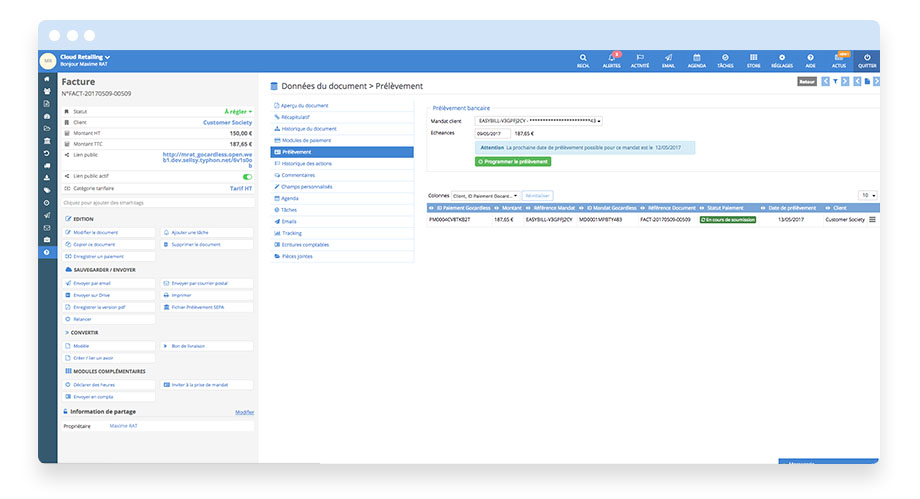Click the Echéances date input field

[x=491, y=133]
